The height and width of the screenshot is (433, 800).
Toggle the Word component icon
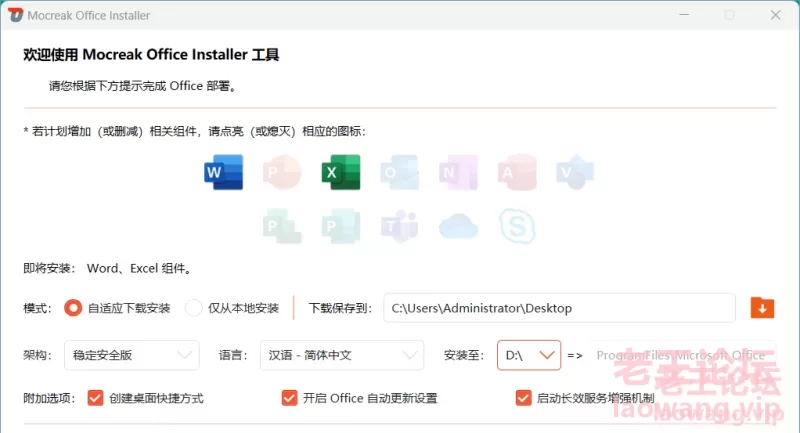point(223,172)
